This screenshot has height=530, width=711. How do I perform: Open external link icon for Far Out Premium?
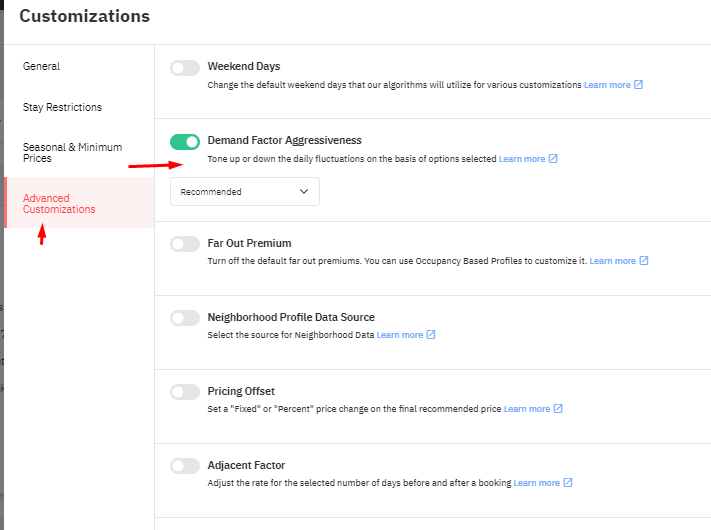(643, 261)
